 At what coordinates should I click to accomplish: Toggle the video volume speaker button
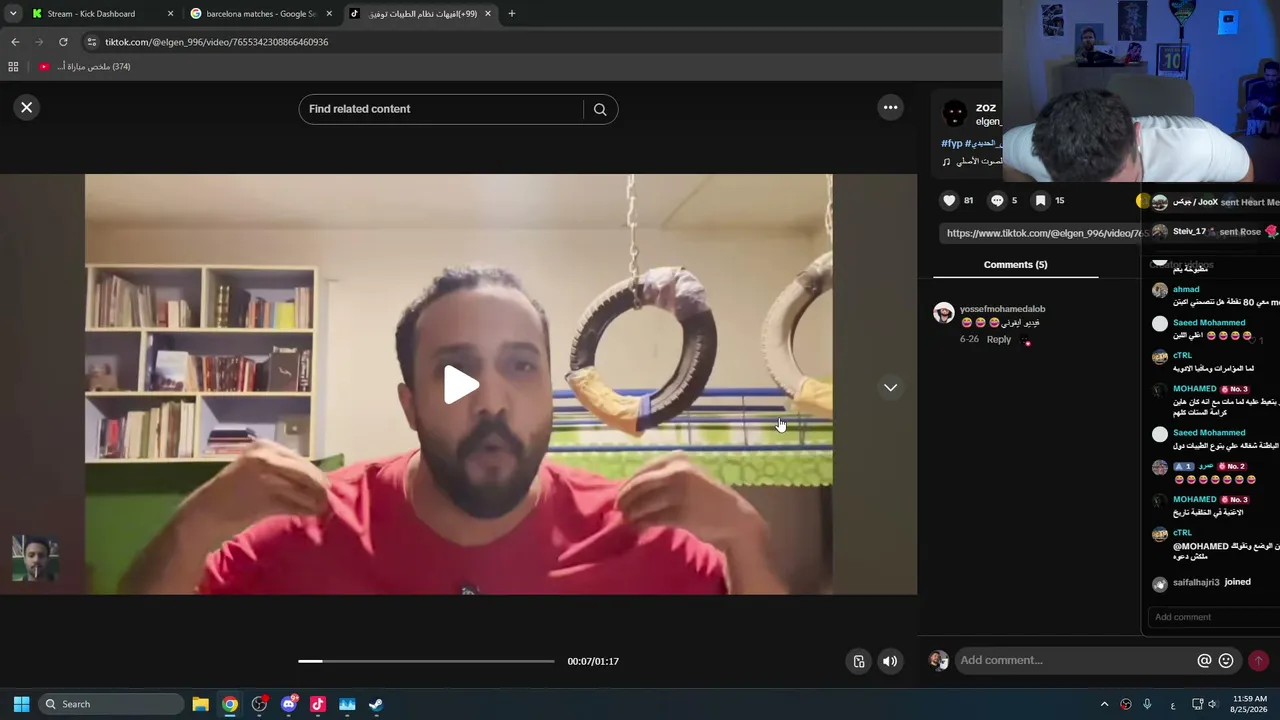click(x=889, y=661)
